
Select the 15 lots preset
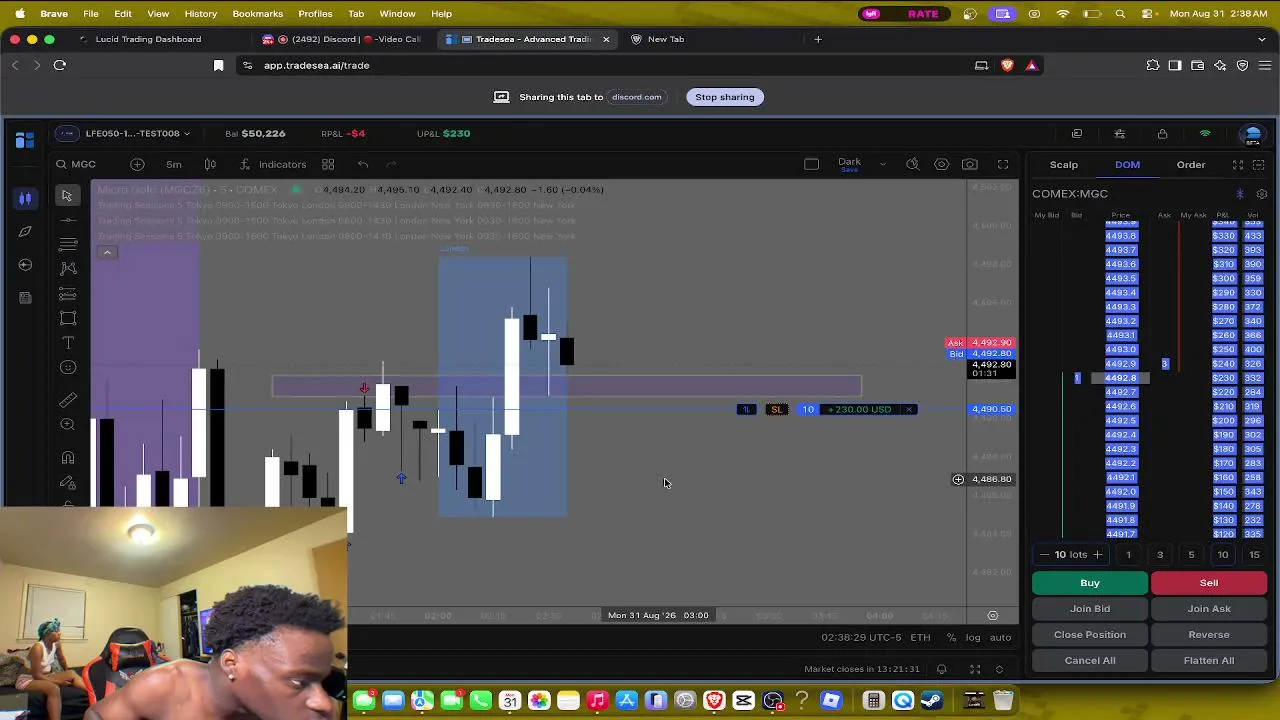click(x=1254, y=554)
